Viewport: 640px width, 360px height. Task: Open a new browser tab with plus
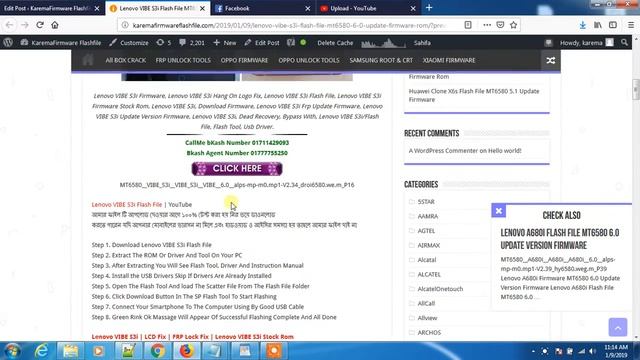[x=429, y=8]
